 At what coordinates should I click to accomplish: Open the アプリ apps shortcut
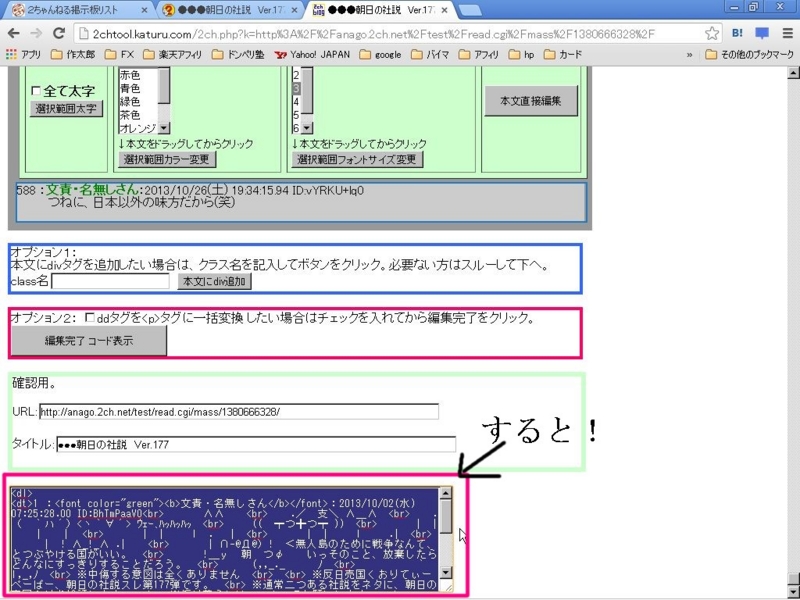pyautogui.click(x=23, y=54)
